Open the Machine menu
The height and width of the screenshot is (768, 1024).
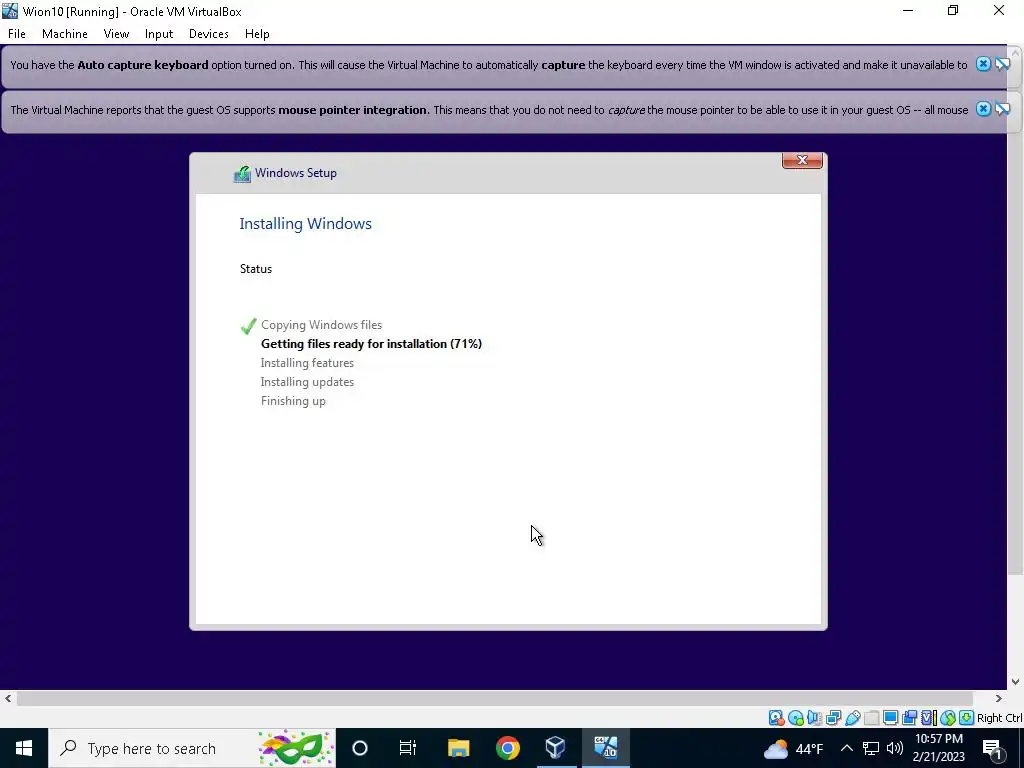pos(65,34)
